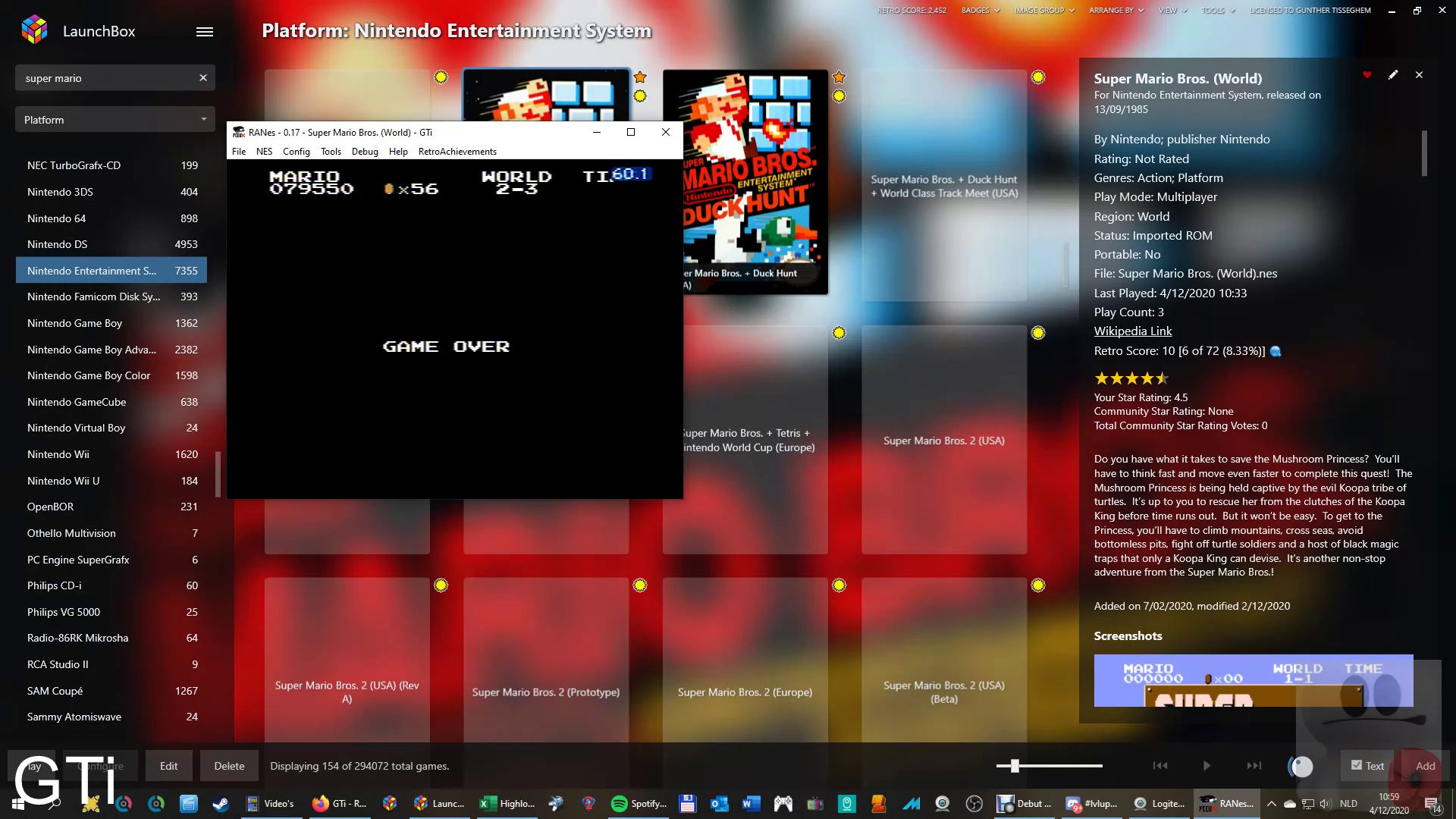Toggle the Text checkbox in bottom bar
This screenshot has width=1456, height=819.
click(1357, 765)
